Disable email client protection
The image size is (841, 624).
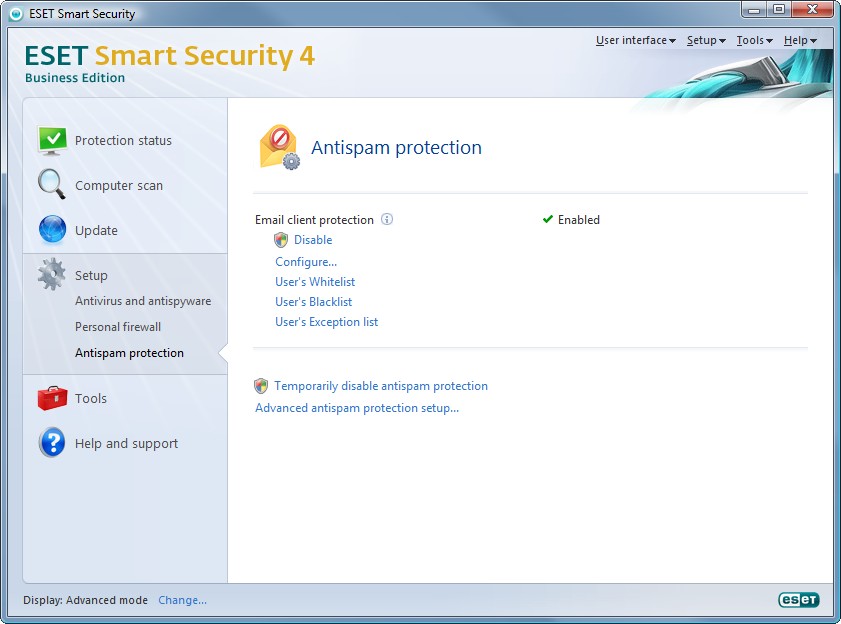[313, 240]
